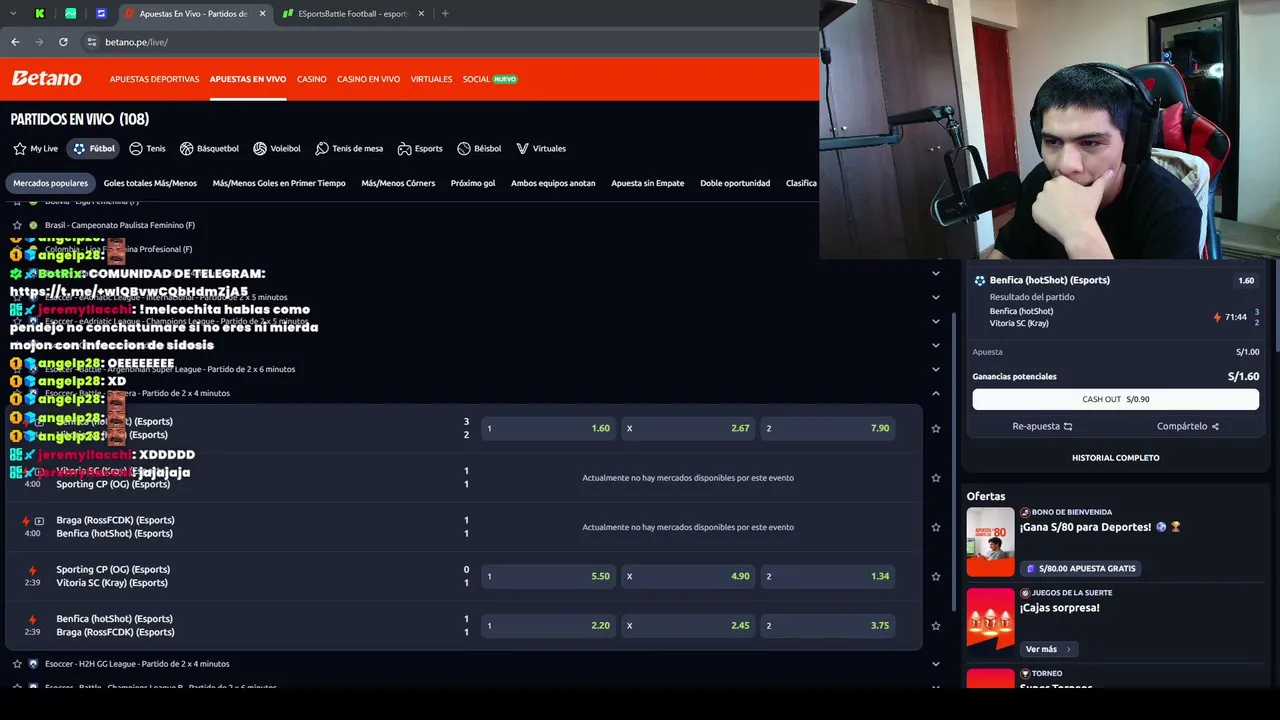
Task: Cash out the bet for S/0.90
Action: point(1116,399)
